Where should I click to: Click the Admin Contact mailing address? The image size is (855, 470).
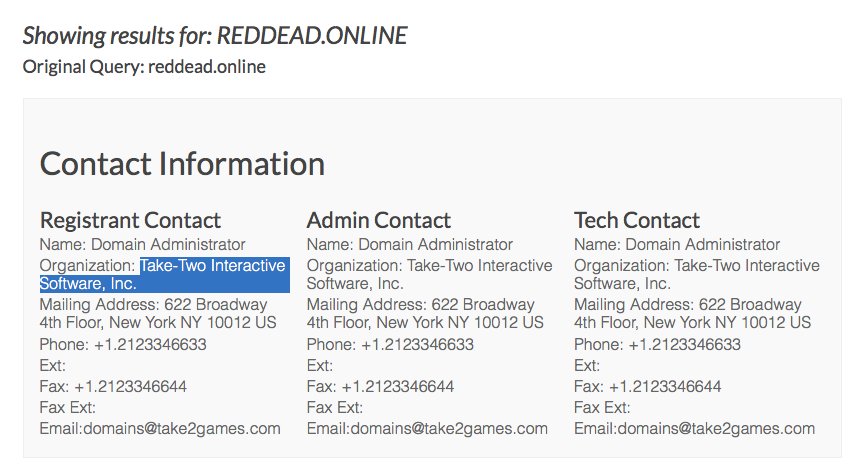click(425, 314)
